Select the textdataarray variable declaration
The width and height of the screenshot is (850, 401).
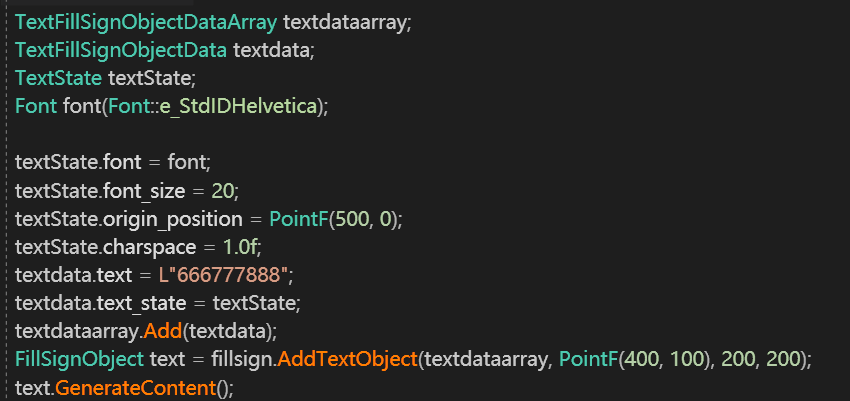(x=345, y=22)
